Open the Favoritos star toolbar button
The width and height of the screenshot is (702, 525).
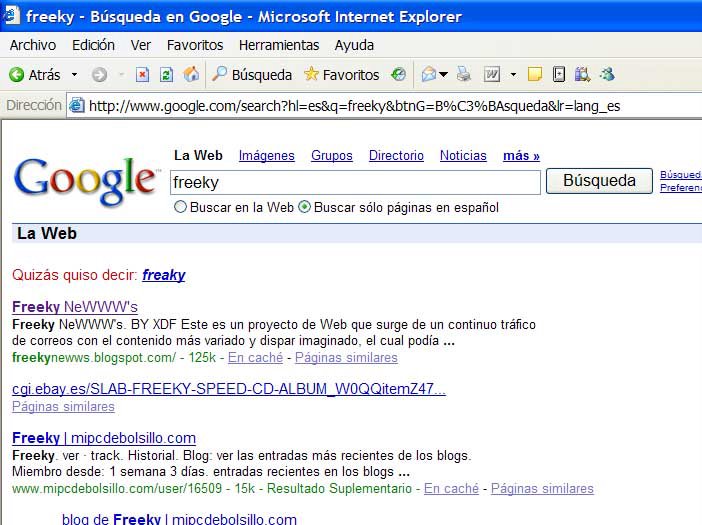click(341, 75)
